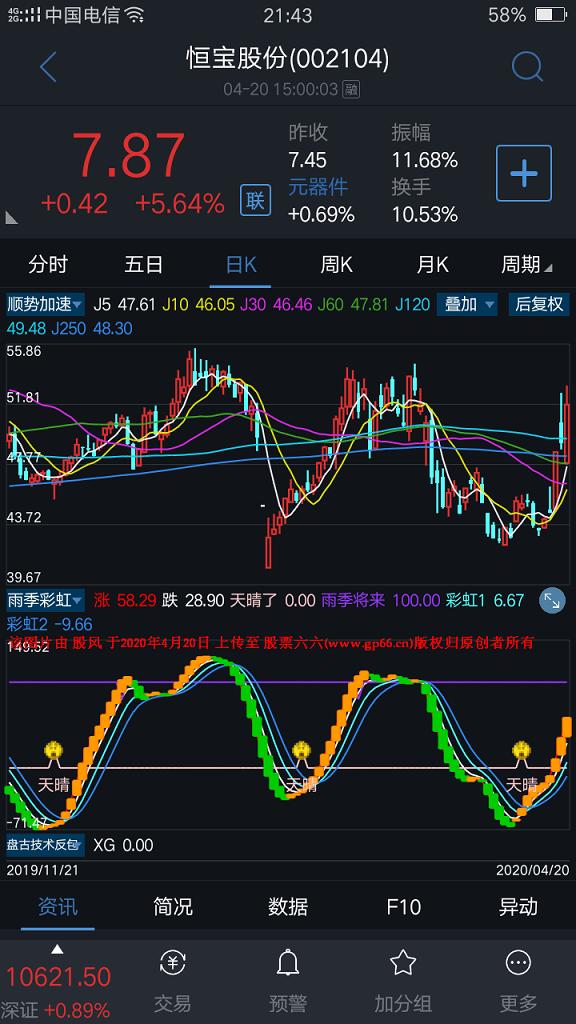576x1024 pixels.
Task: Open the 叠加 overlay dropdown
Action: click(x=467, y=304)
